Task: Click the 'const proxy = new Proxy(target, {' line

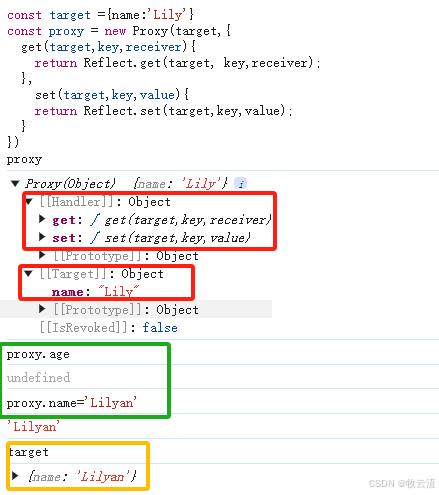Action: click(x=119, y=31)
